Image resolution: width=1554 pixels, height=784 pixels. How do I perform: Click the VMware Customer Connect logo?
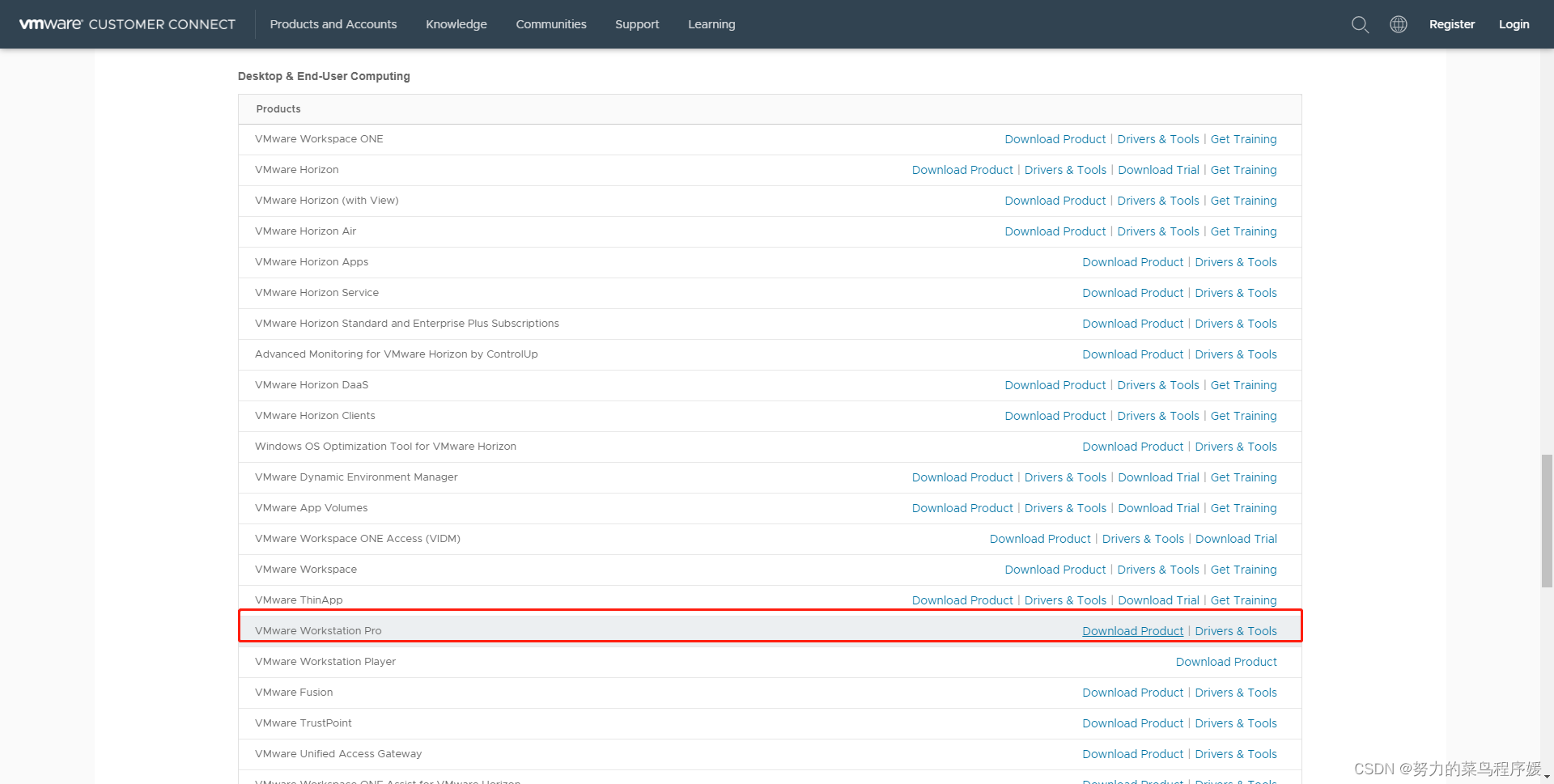coord(127,24)
